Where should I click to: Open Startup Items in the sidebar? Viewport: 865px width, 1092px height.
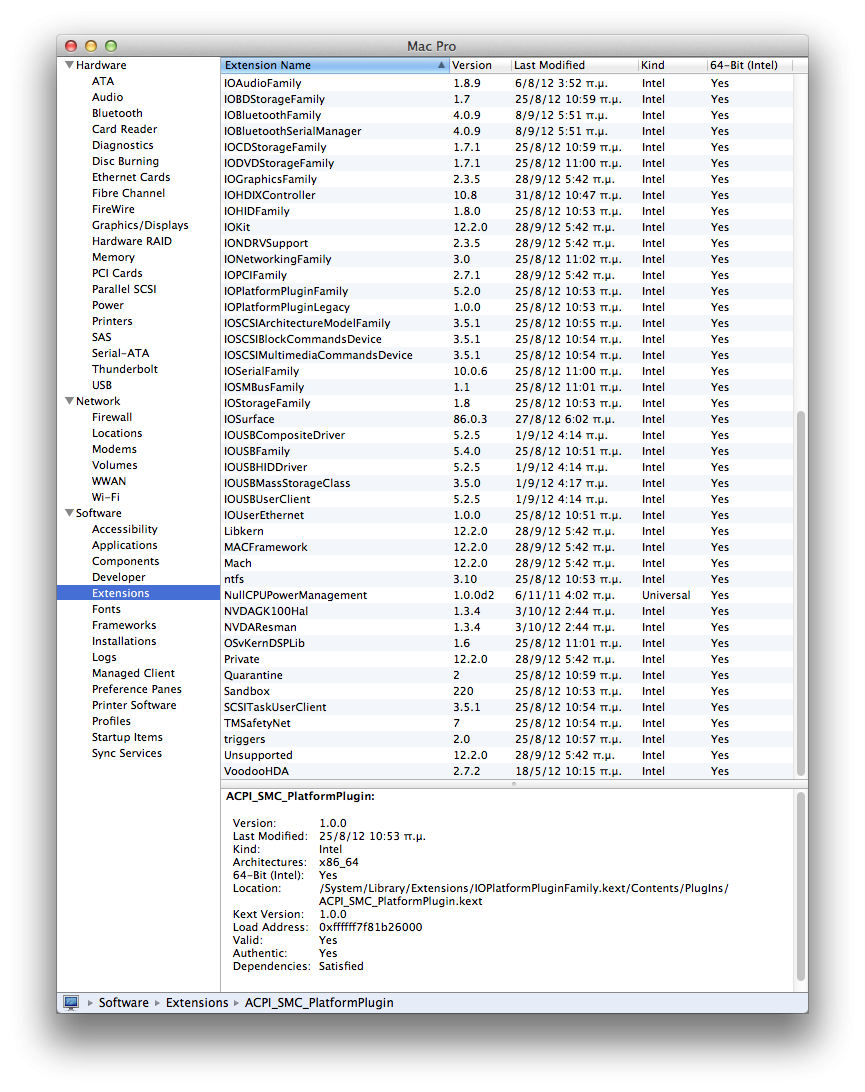pos(127,738)
